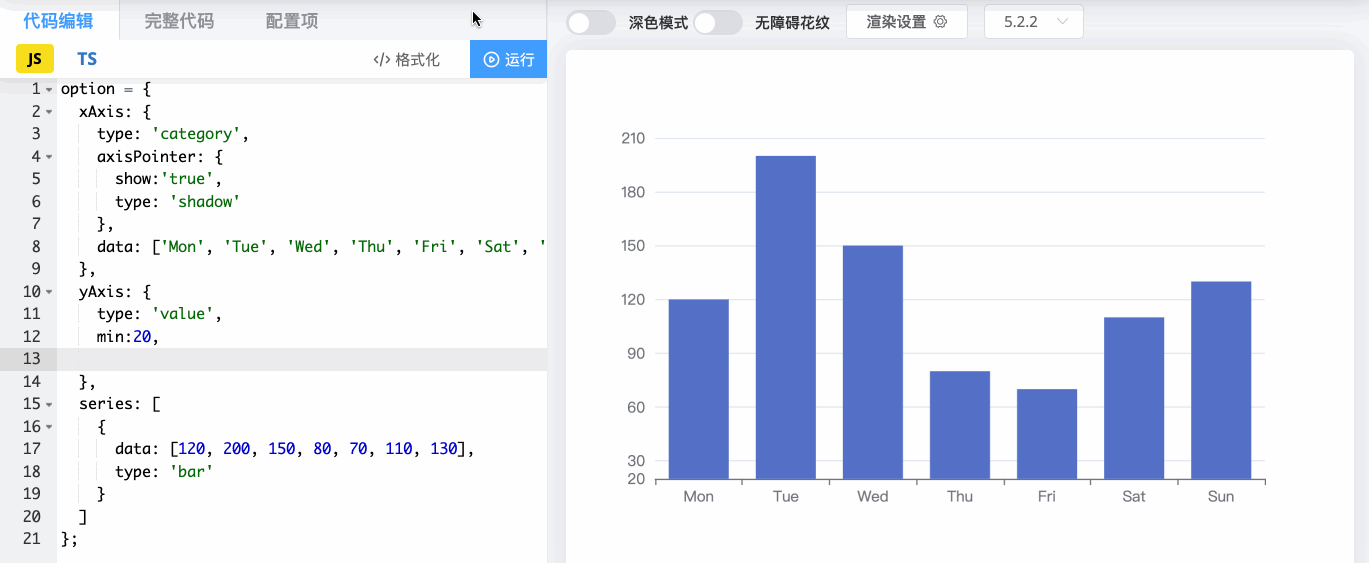The width and height of the screenshot is (1369, 563).
Task: Fold the axisPointer block at line 4
Action: 49,156
